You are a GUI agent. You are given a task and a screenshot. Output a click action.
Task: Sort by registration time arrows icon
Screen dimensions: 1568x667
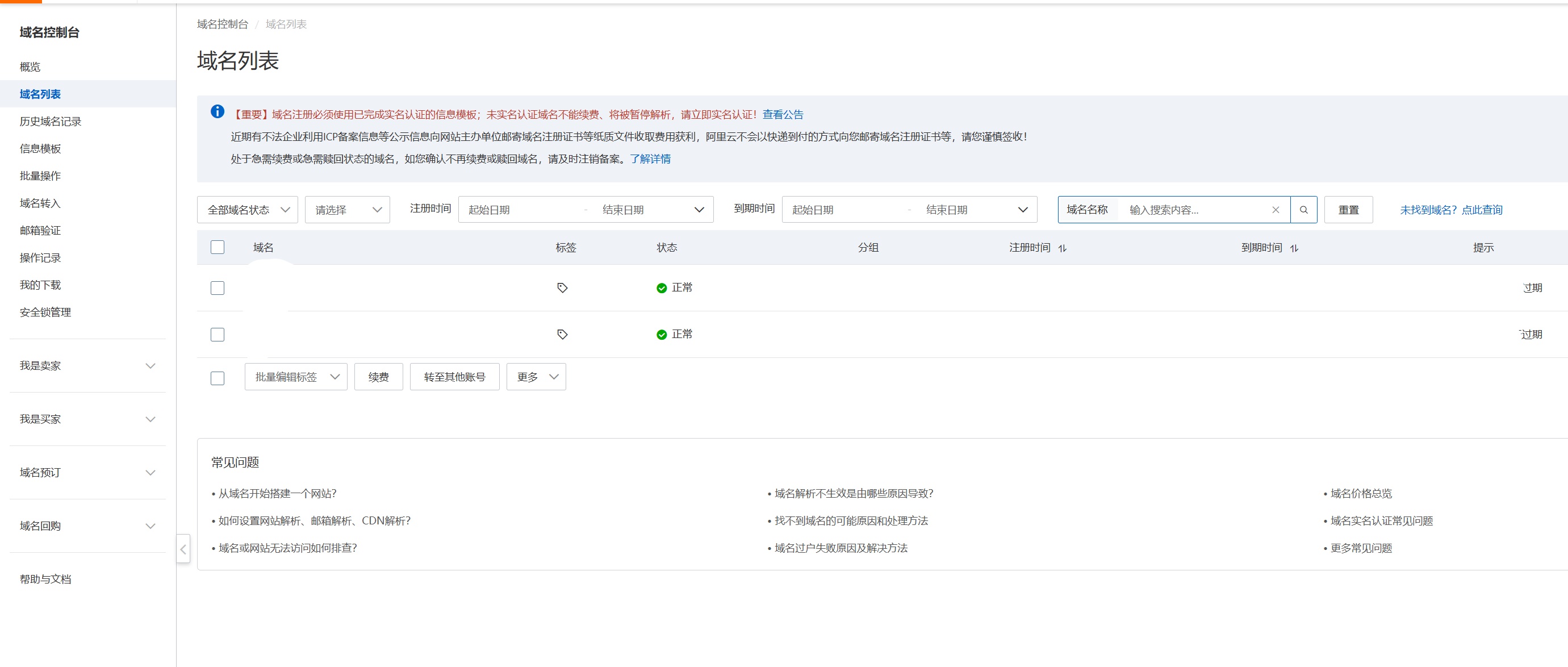1062,248
